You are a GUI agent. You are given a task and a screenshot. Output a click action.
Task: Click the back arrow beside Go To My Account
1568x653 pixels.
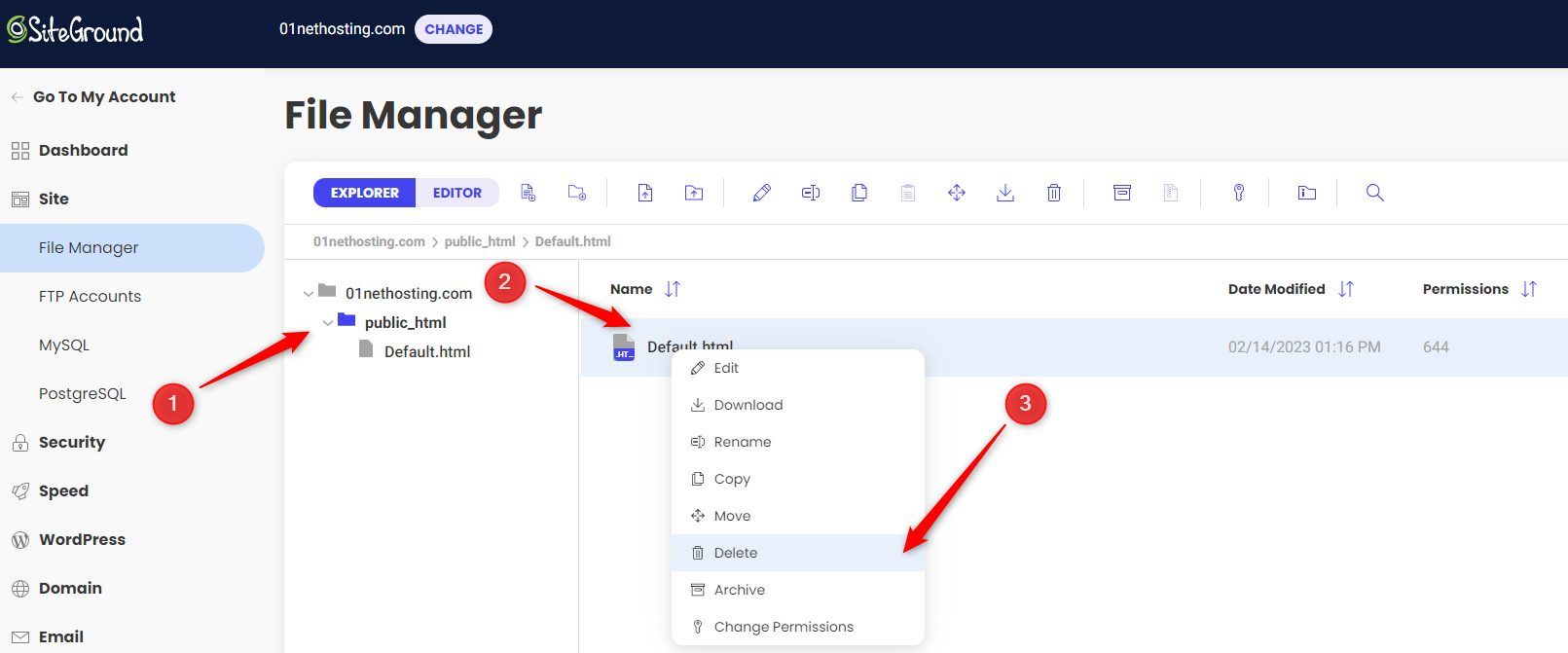pyautogui.click(x=17, y=97)
